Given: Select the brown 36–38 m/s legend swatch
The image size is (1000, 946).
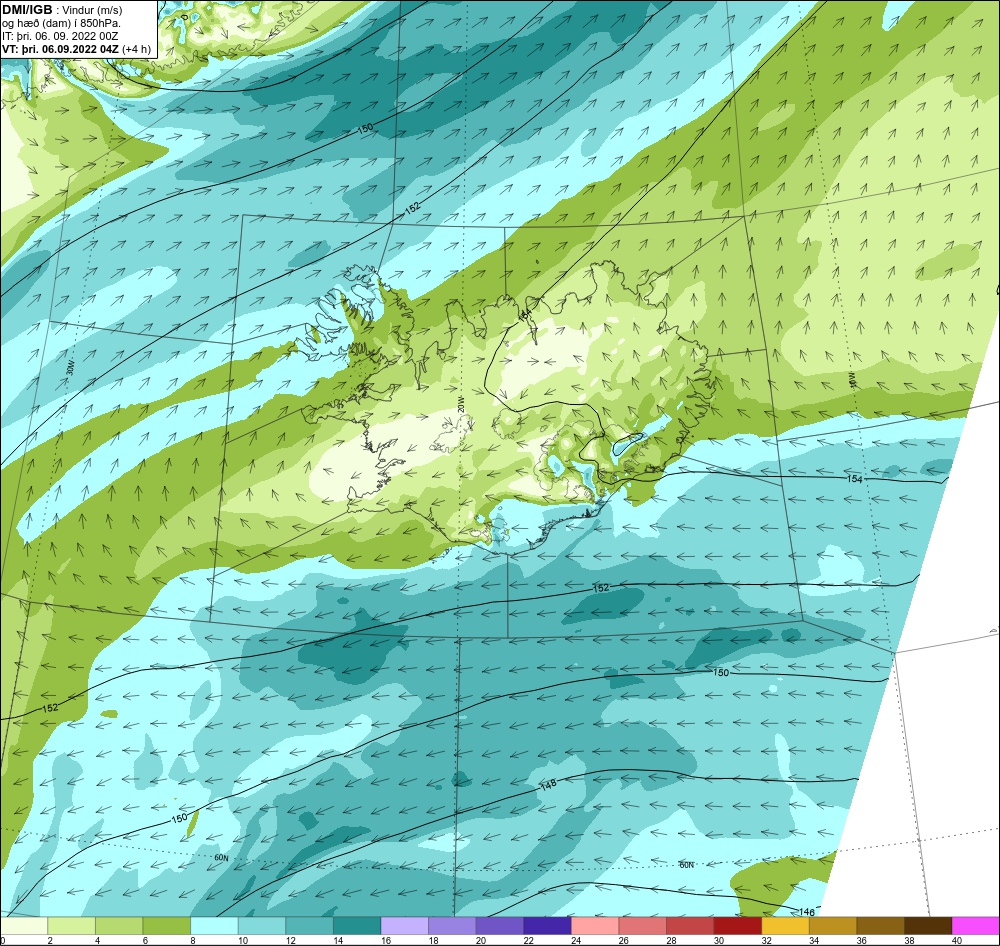Looking at the screenshot, I should (x=880, y=925).
